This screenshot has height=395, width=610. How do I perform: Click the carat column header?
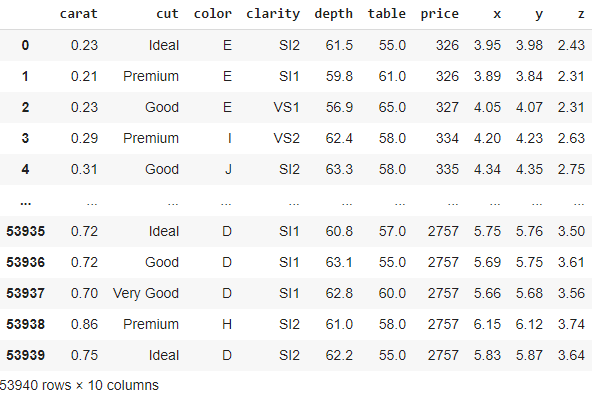(x=78, y=14)
